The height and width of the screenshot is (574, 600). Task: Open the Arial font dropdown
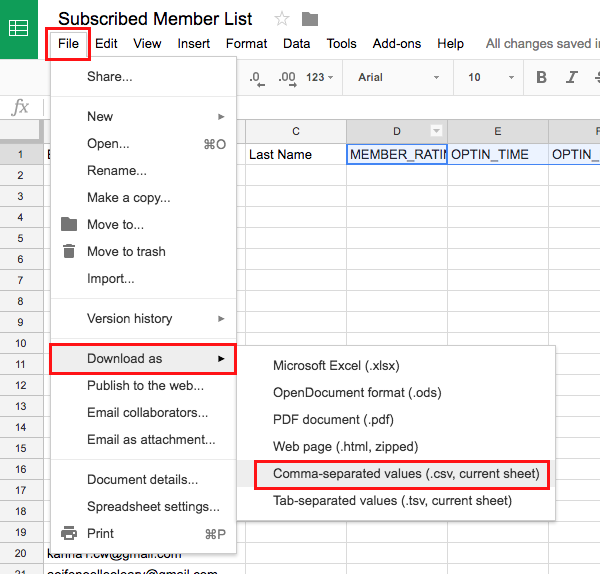[398, 77]
